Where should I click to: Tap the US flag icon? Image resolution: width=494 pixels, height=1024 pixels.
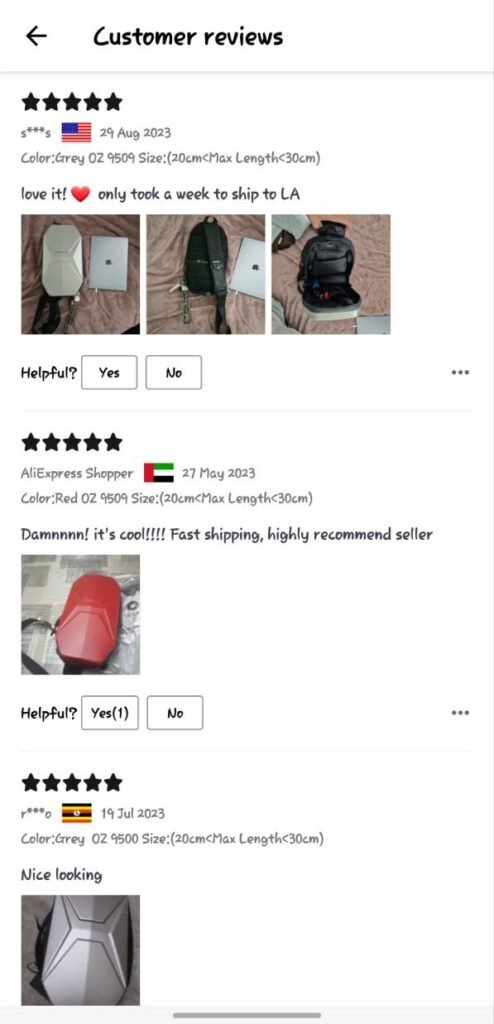point(76,133)
